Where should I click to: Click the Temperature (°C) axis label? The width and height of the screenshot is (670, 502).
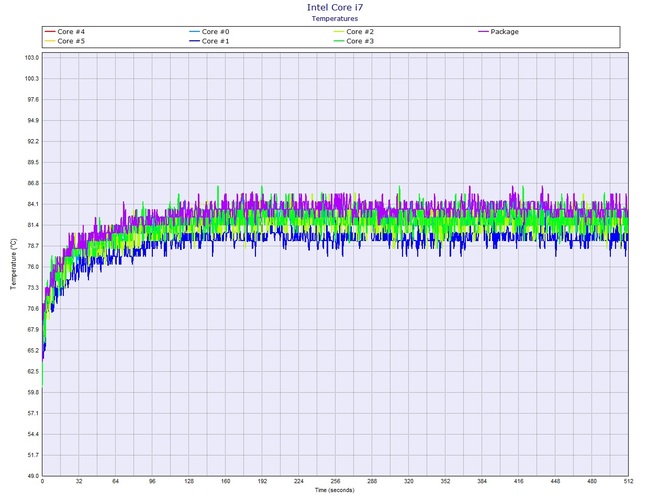pyautogui.click(x=14, y=264)
